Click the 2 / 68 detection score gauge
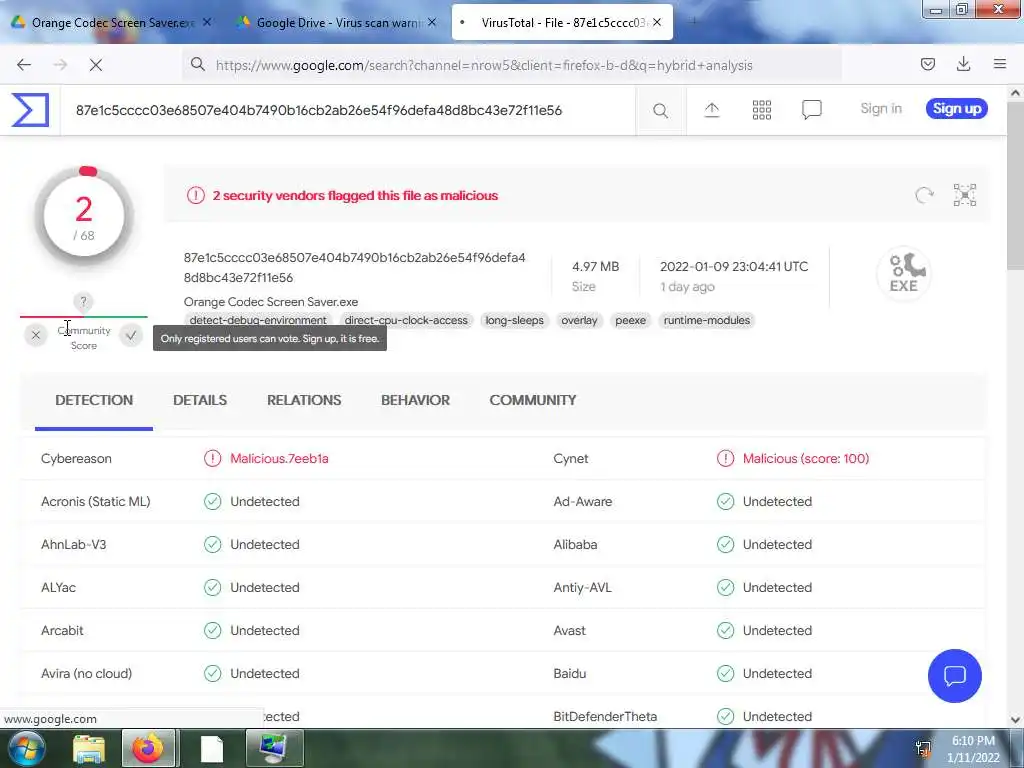 [x=84, y=216]
